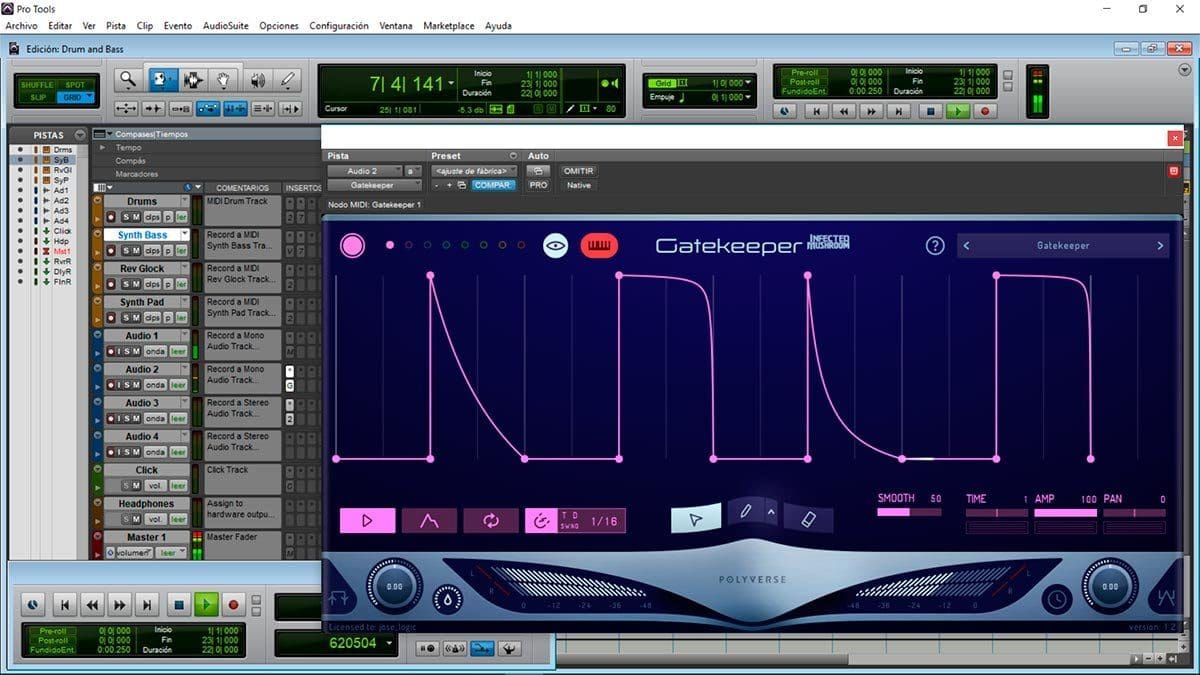
Task: Toggle Gatekeeper eye visibility button
Action: (x=555, y=245)
